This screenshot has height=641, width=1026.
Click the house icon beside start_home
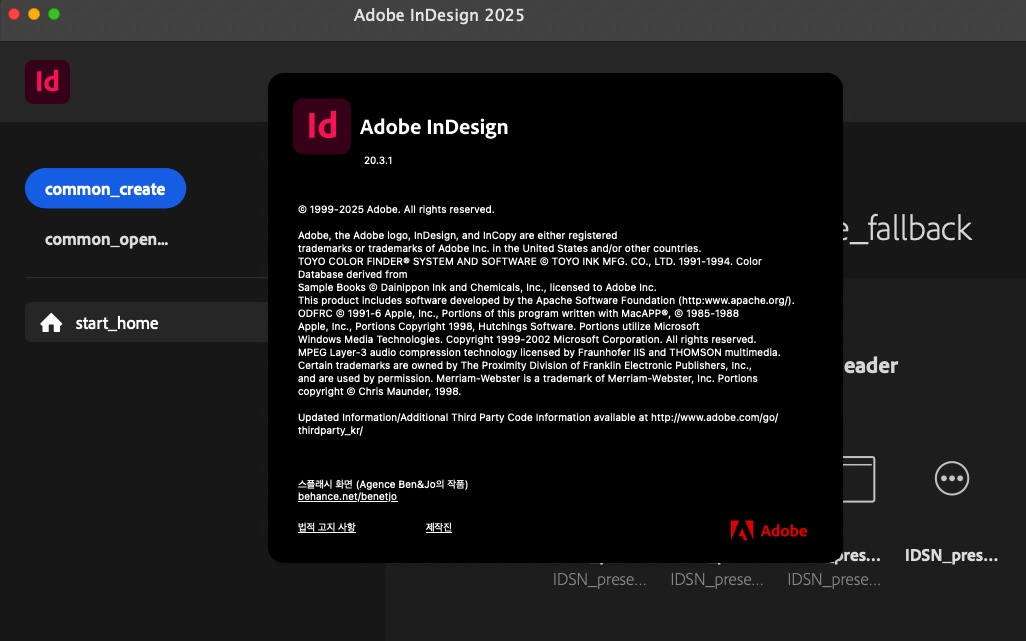pos(51,323)
